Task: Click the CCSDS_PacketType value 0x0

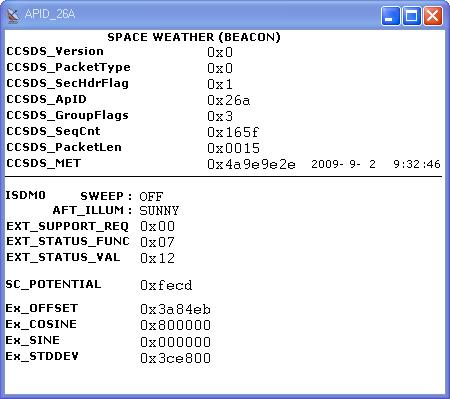Action: click(220, 68)
